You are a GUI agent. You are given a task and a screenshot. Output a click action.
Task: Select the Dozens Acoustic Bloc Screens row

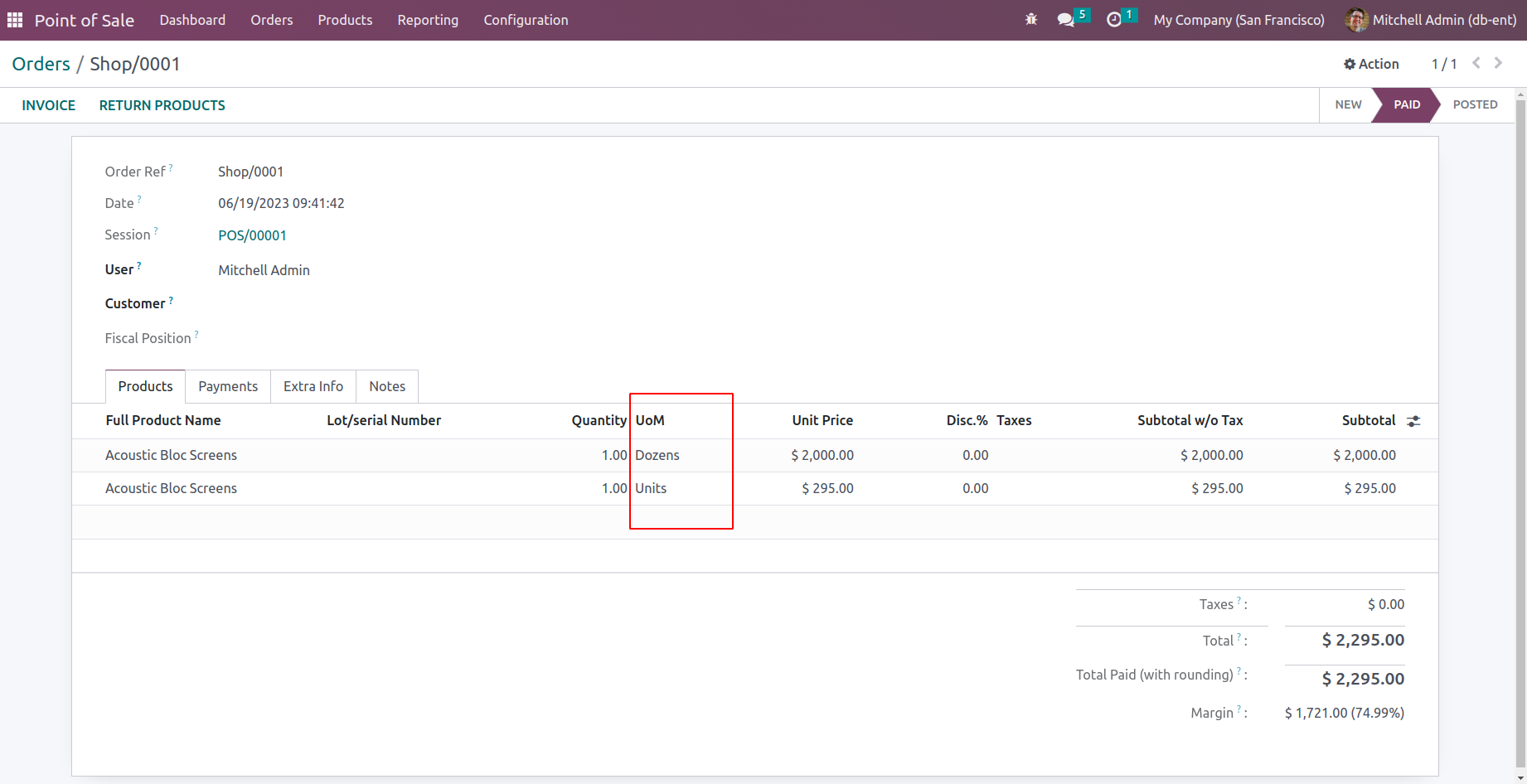pyautogui.click(x=171, y=455)
